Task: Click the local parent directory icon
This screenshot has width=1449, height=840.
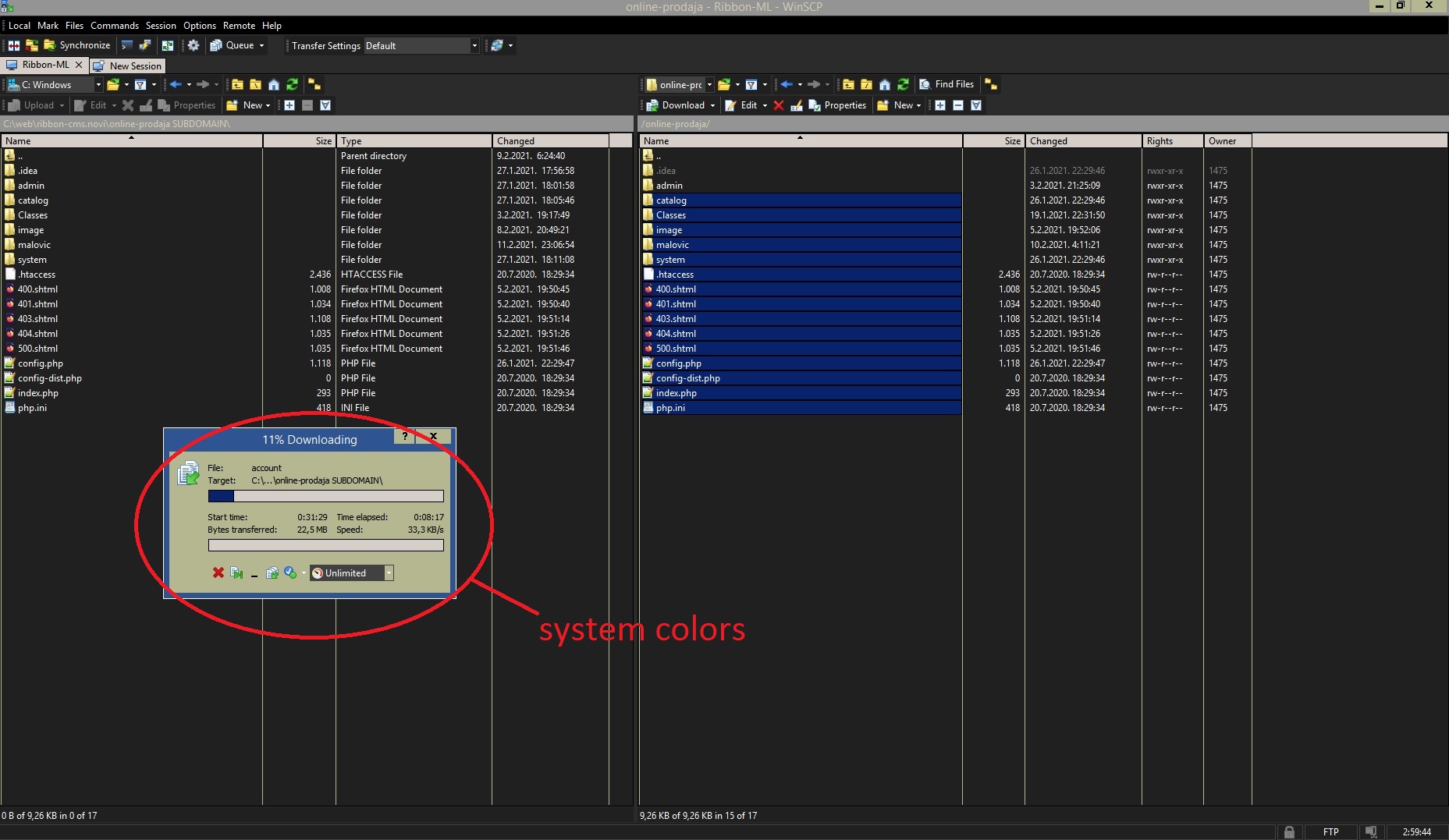Action: coord(237,85)
